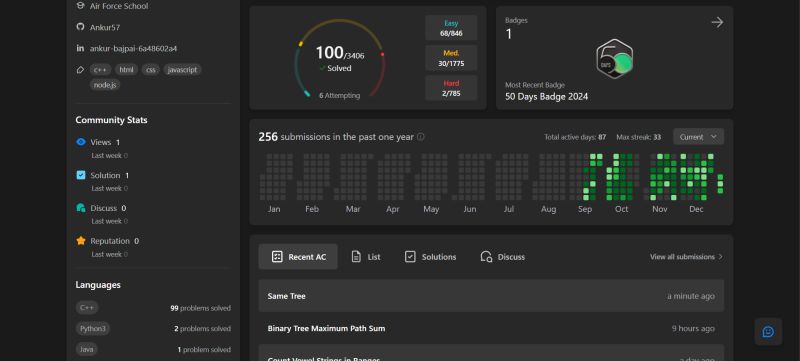Screen dimensions: 800x361
Task: Select the Easy 68/846 stat box
Action: click(451, 28)
